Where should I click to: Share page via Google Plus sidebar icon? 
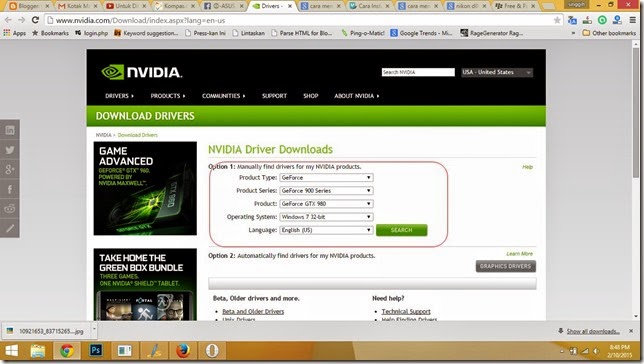coord(10,169)
